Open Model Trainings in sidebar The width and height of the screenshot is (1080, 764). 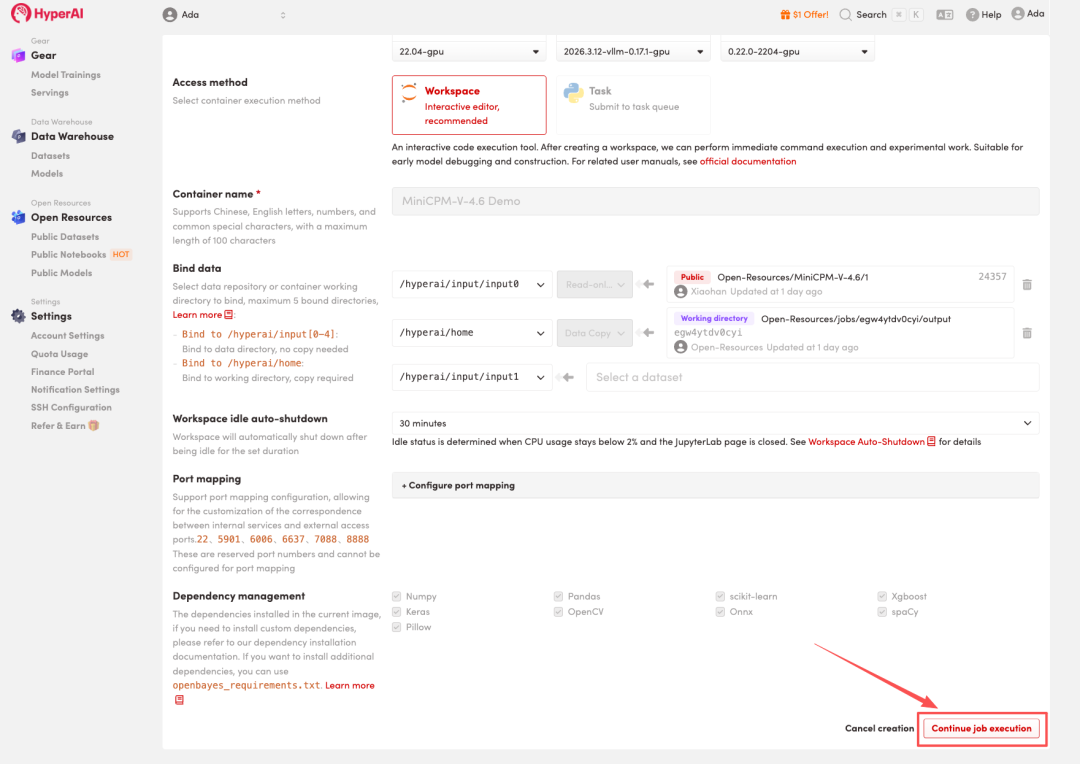(66, 74)
